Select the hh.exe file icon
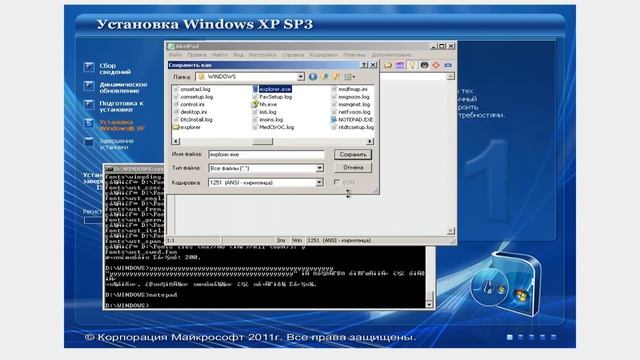Viewport: 640px width, 360px height. point(255,104)
